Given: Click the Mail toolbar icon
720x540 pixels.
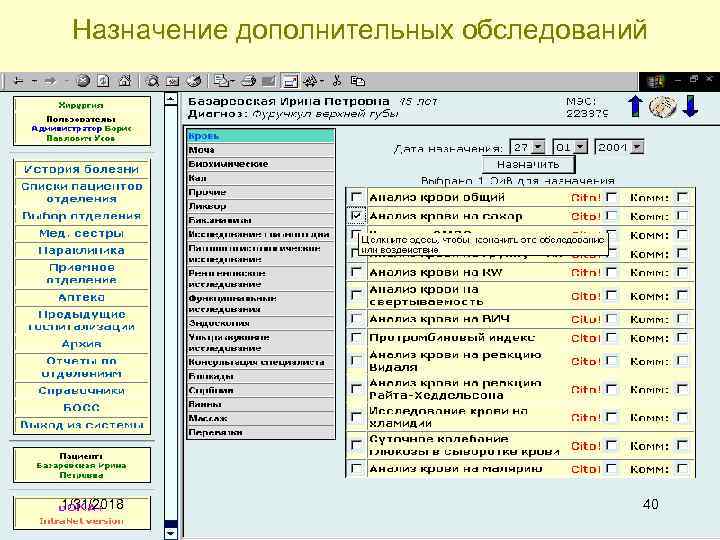Looking at the screenshot, I should 222,81.
